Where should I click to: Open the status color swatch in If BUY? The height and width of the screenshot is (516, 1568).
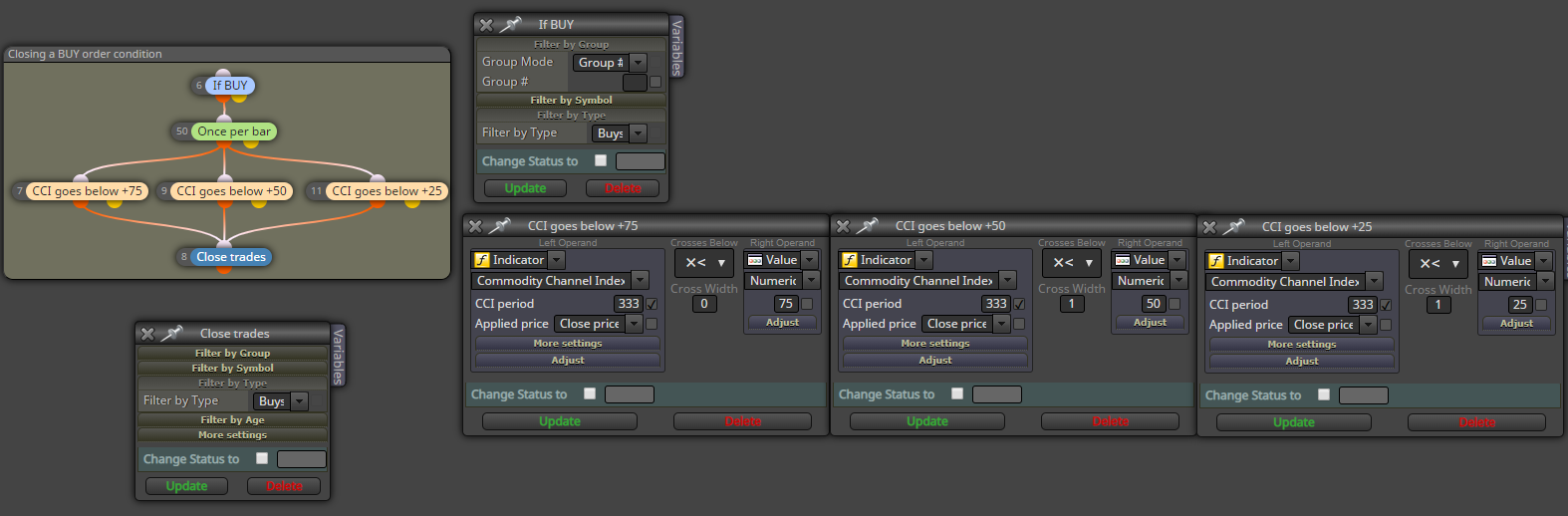click(x=641, y=161)
